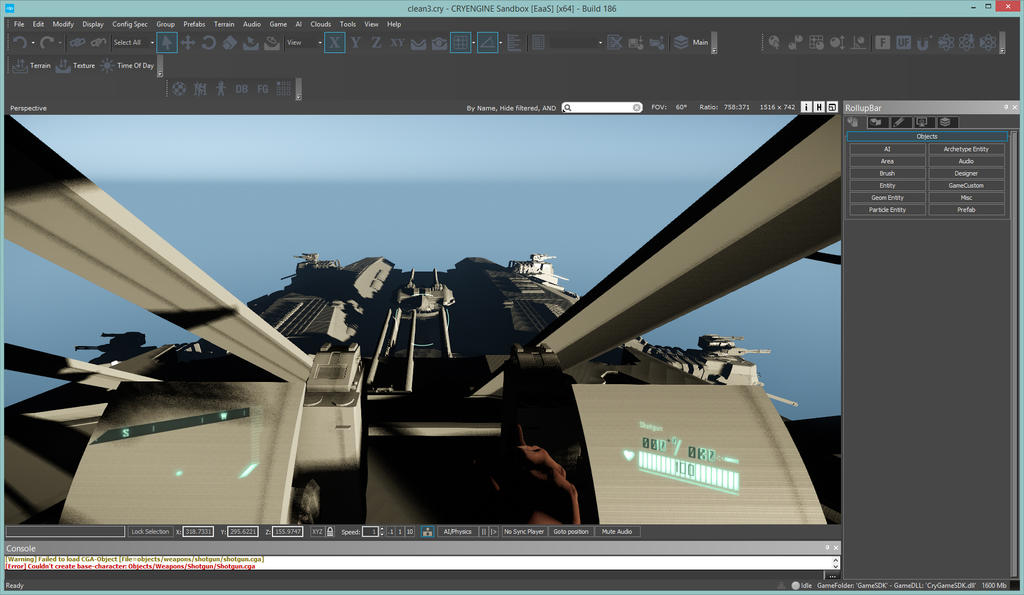Open the Config Spec menu

(129, 24)
